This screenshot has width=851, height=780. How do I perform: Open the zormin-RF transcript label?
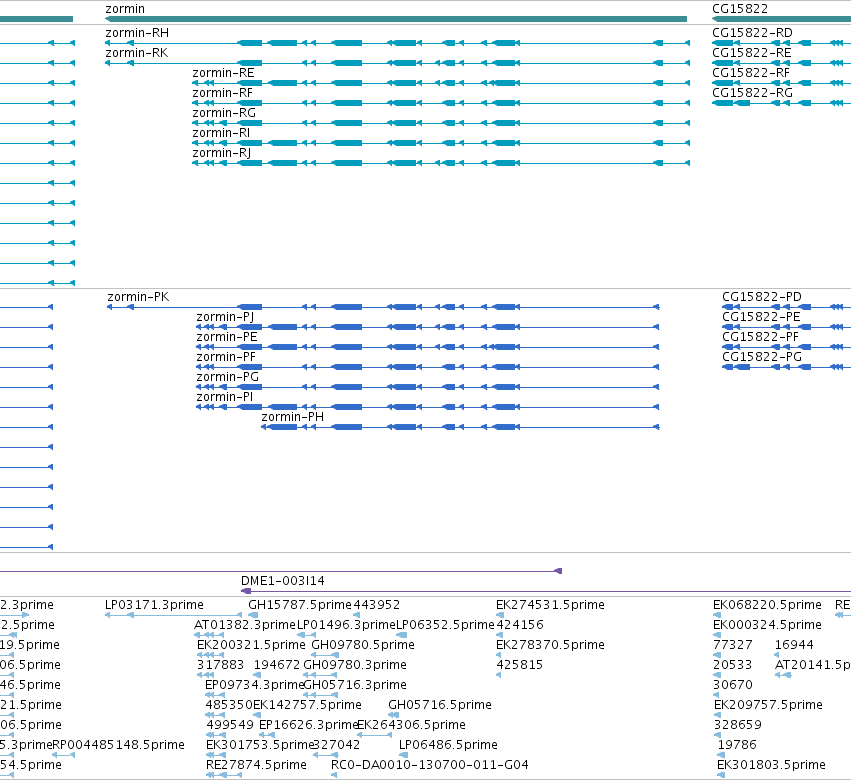pyautogui.click(x=223, y=93)
